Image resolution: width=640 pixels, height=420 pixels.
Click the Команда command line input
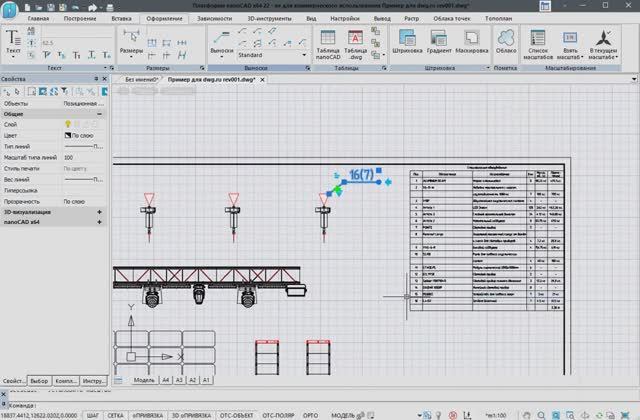pos(322,405)
